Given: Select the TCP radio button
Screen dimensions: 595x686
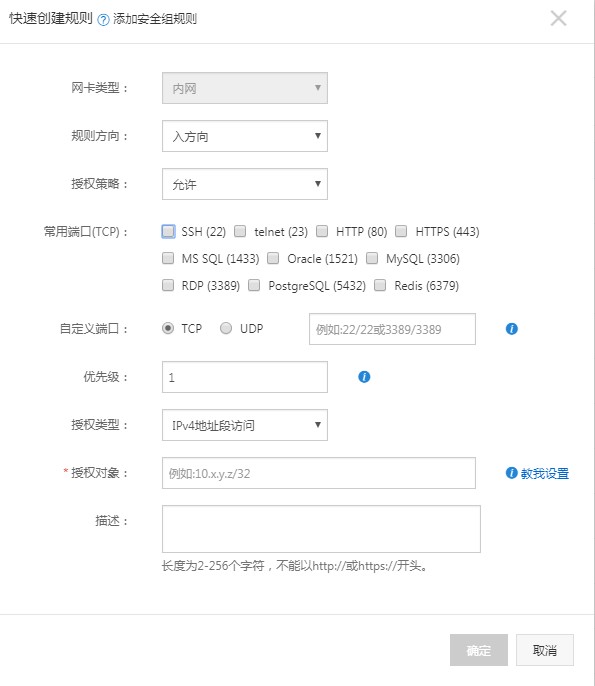Looking at the screenshot, I should [168, 328].
